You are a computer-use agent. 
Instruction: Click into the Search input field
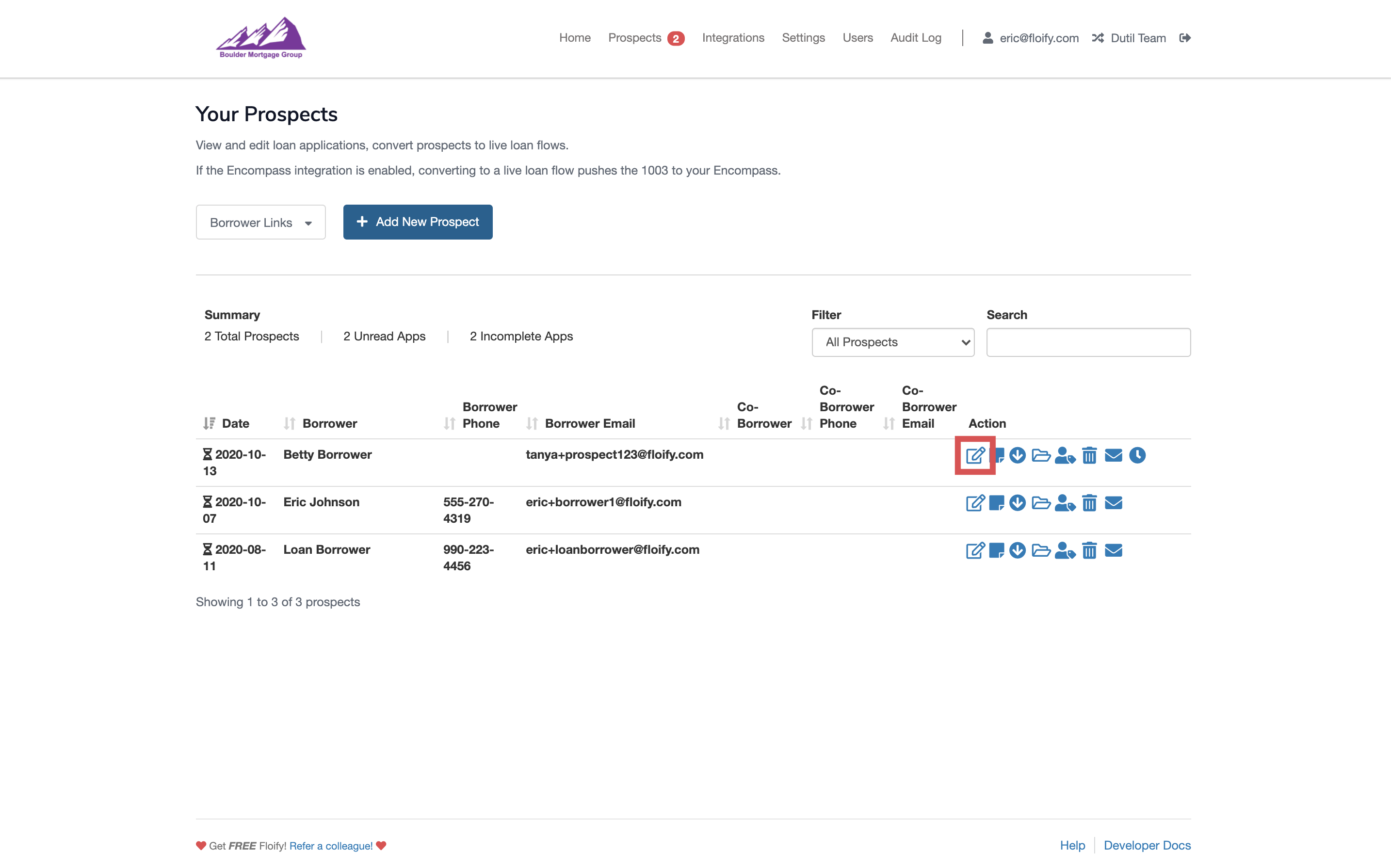click(x=1088, y=342)
